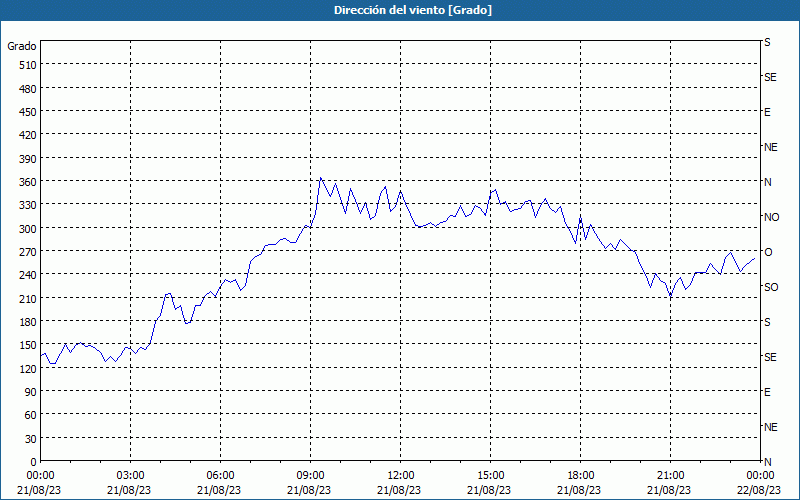Screen dimensions: 800x500
Task: Select the 'Grado' unit label on left axis
Action: (22, 46)
